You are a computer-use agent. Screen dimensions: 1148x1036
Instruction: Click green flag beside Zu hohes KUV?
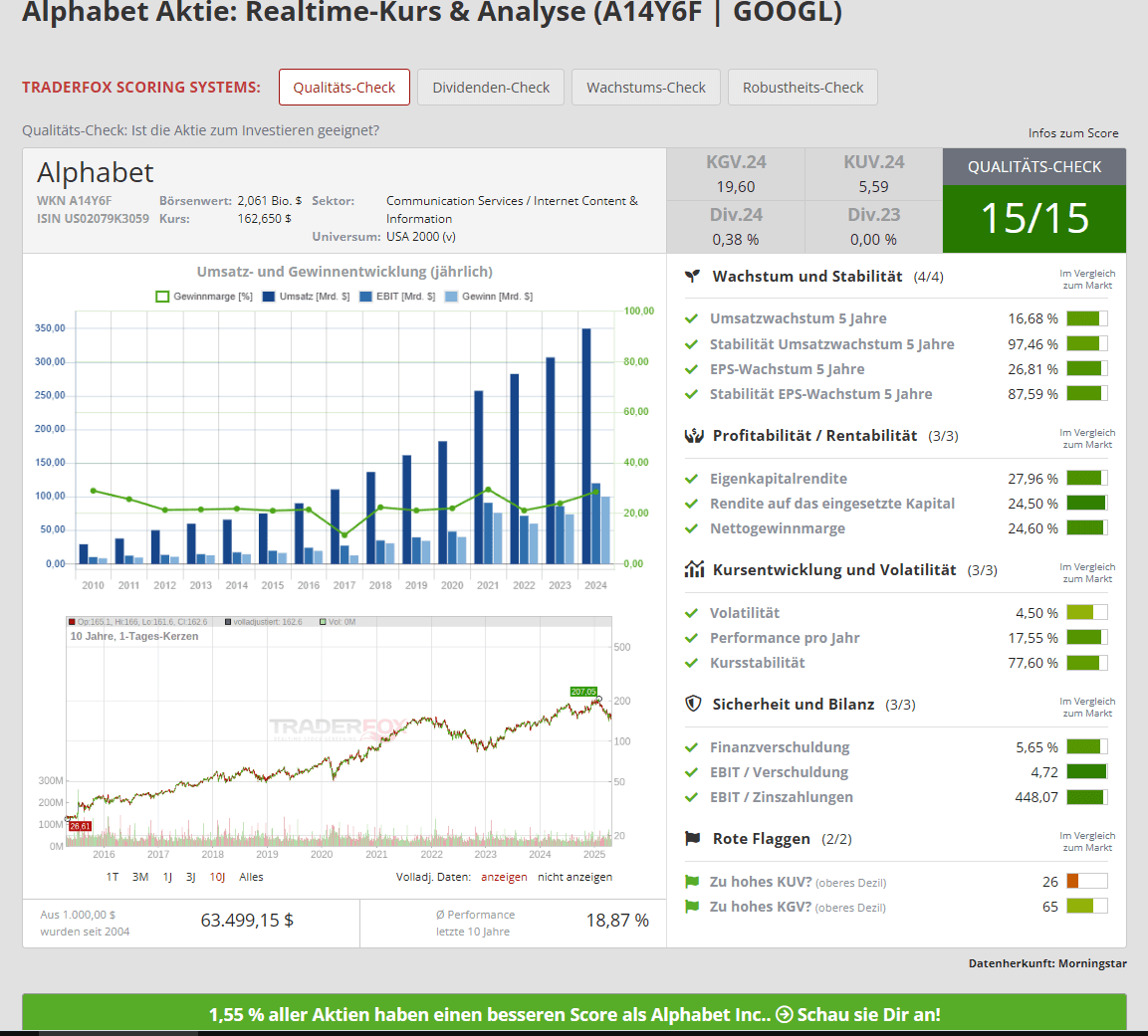[692, 882]
